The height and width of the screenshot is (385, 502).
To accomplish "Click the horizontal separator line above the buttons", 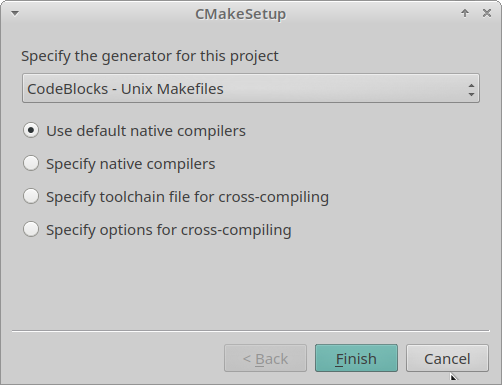I will (x=251, y=331).
